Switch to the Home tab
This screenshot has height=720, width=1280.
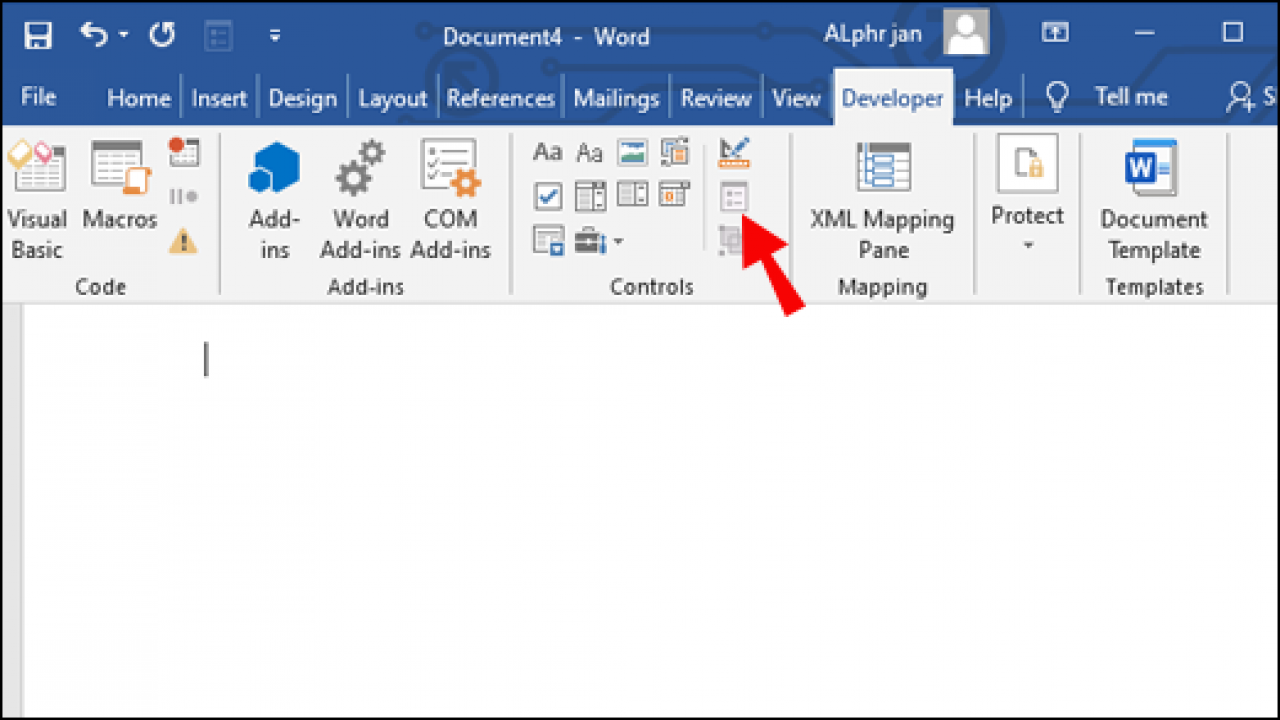138,97
